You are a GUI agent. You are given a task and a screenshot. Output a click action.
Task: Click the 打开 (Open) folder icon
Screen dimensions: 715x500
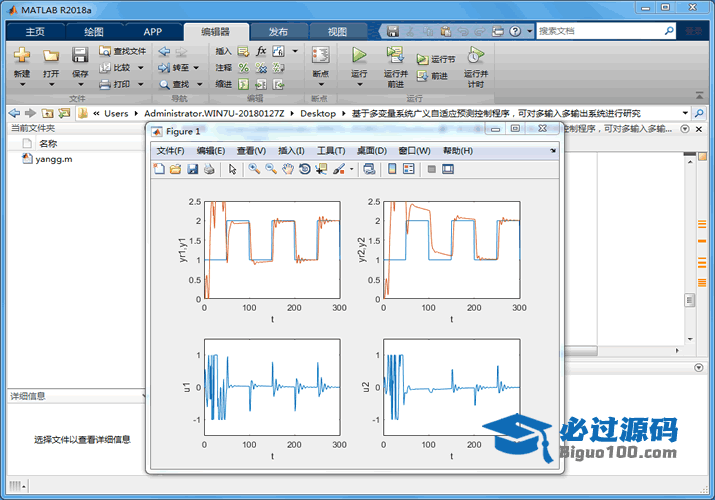[x=51, y=56]
